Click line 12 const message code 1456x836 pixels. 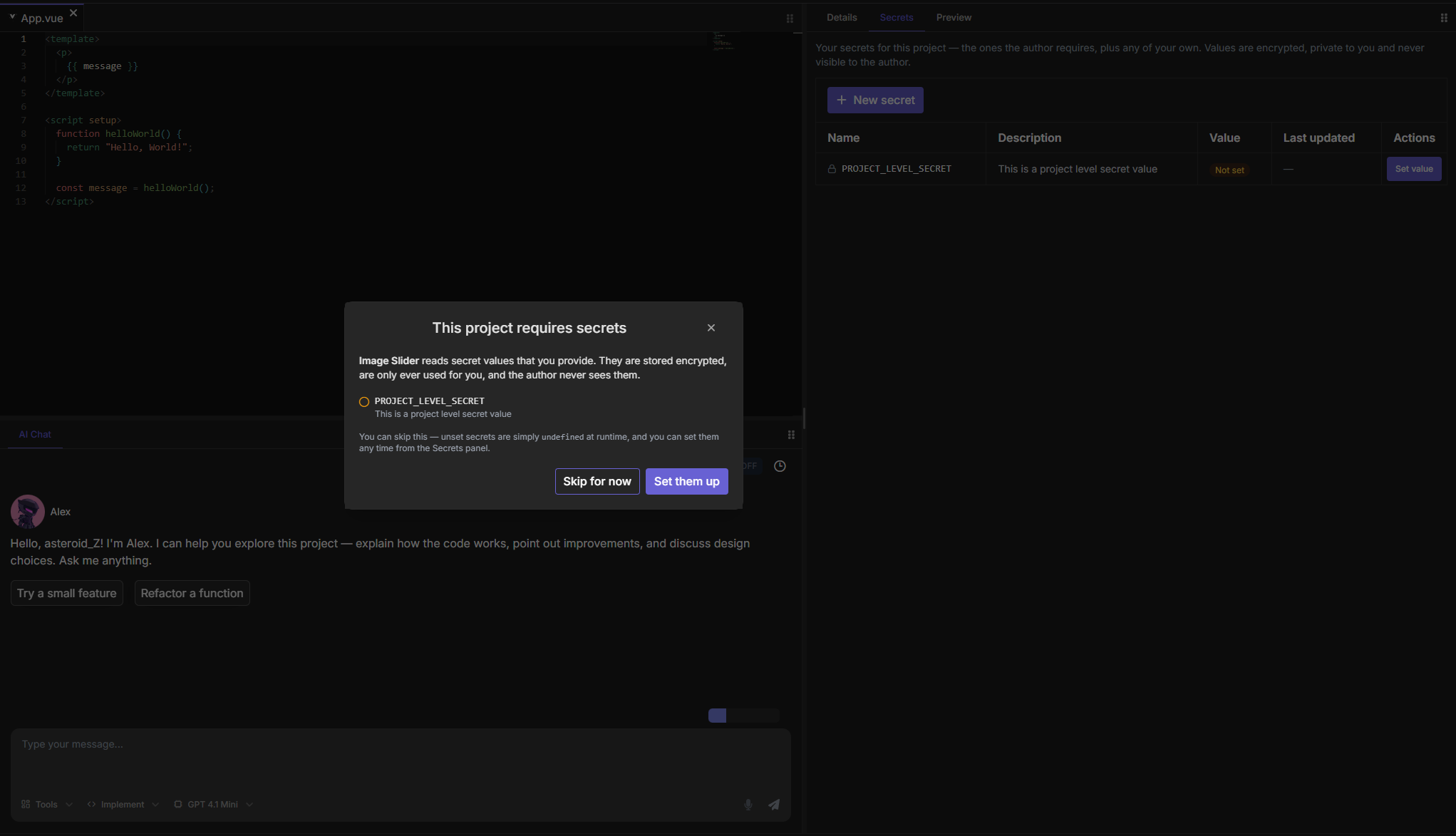click(x=135, y=188)
